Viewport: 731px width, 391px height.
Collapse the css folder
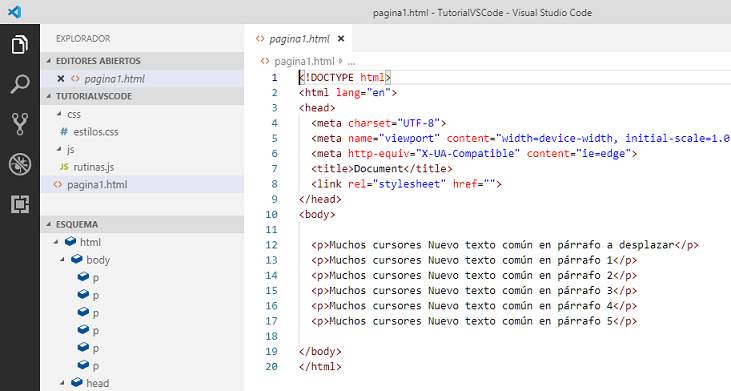(x=59, y=114)
